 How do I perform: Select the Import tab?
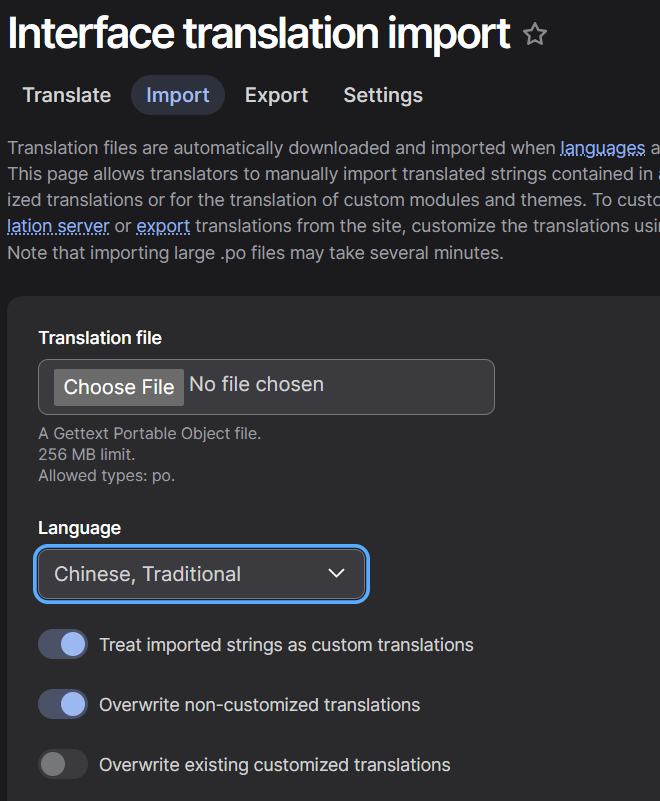[x=178, y=95]
